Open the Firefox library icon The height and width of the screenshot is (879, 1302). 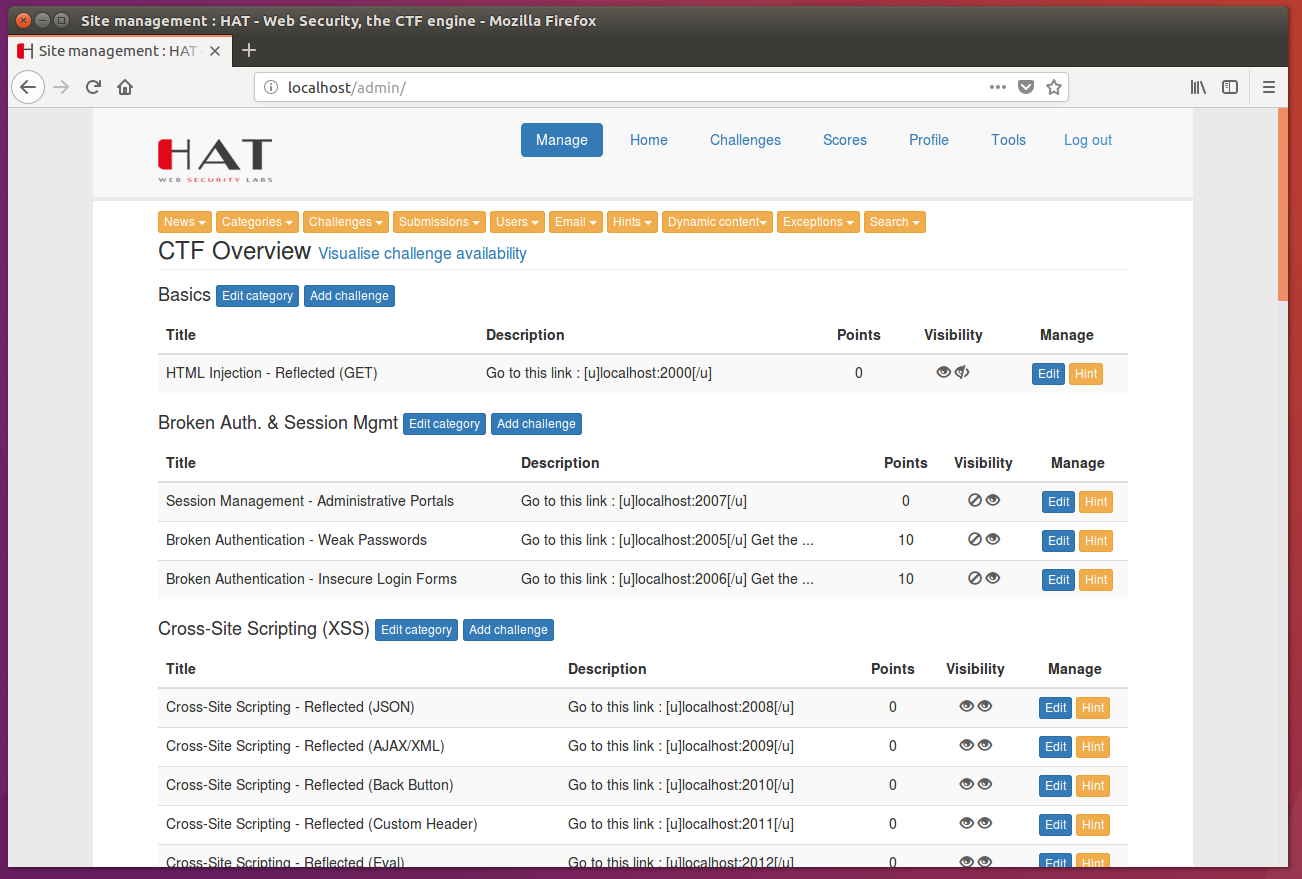tap(1198, 87)
